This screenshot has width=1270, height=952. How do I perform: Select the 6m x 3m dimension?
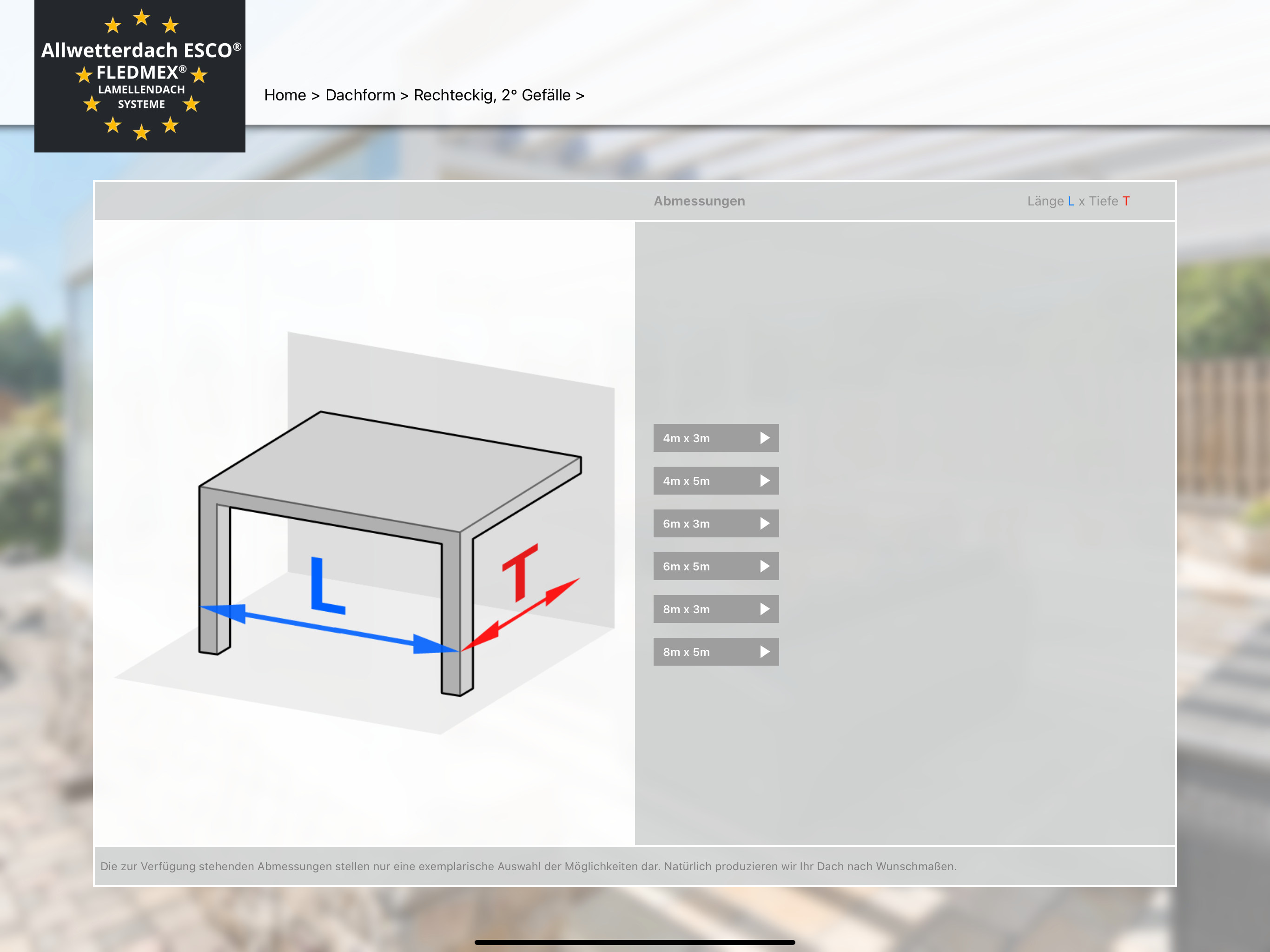[716, 524]
